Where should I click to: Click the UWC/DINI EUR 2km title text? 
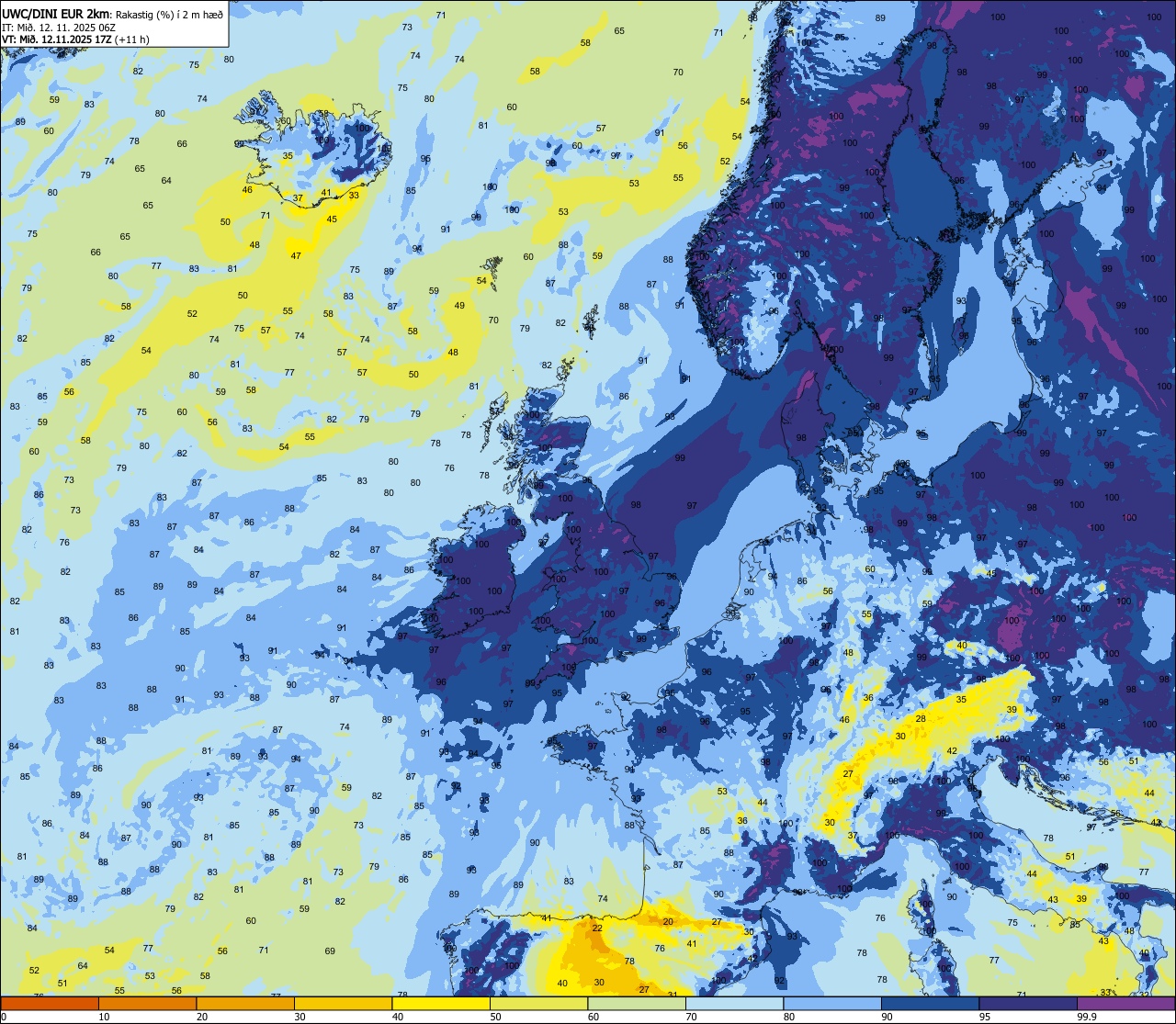click(56, 13)
